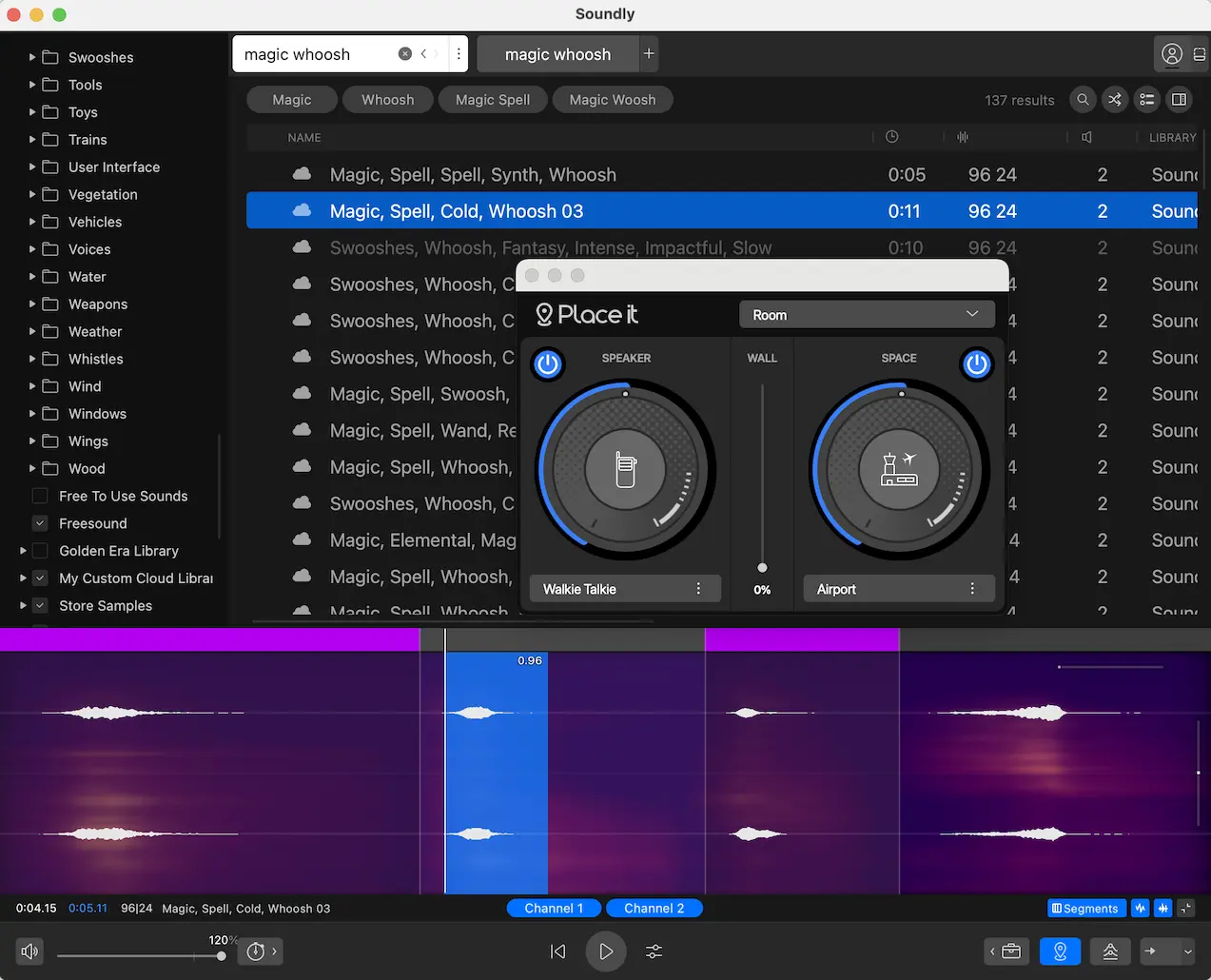The width and height of the screenshot is (1211, 980).
Task: Clear the magic whoosh search text
Action: (x=404, y=54)
